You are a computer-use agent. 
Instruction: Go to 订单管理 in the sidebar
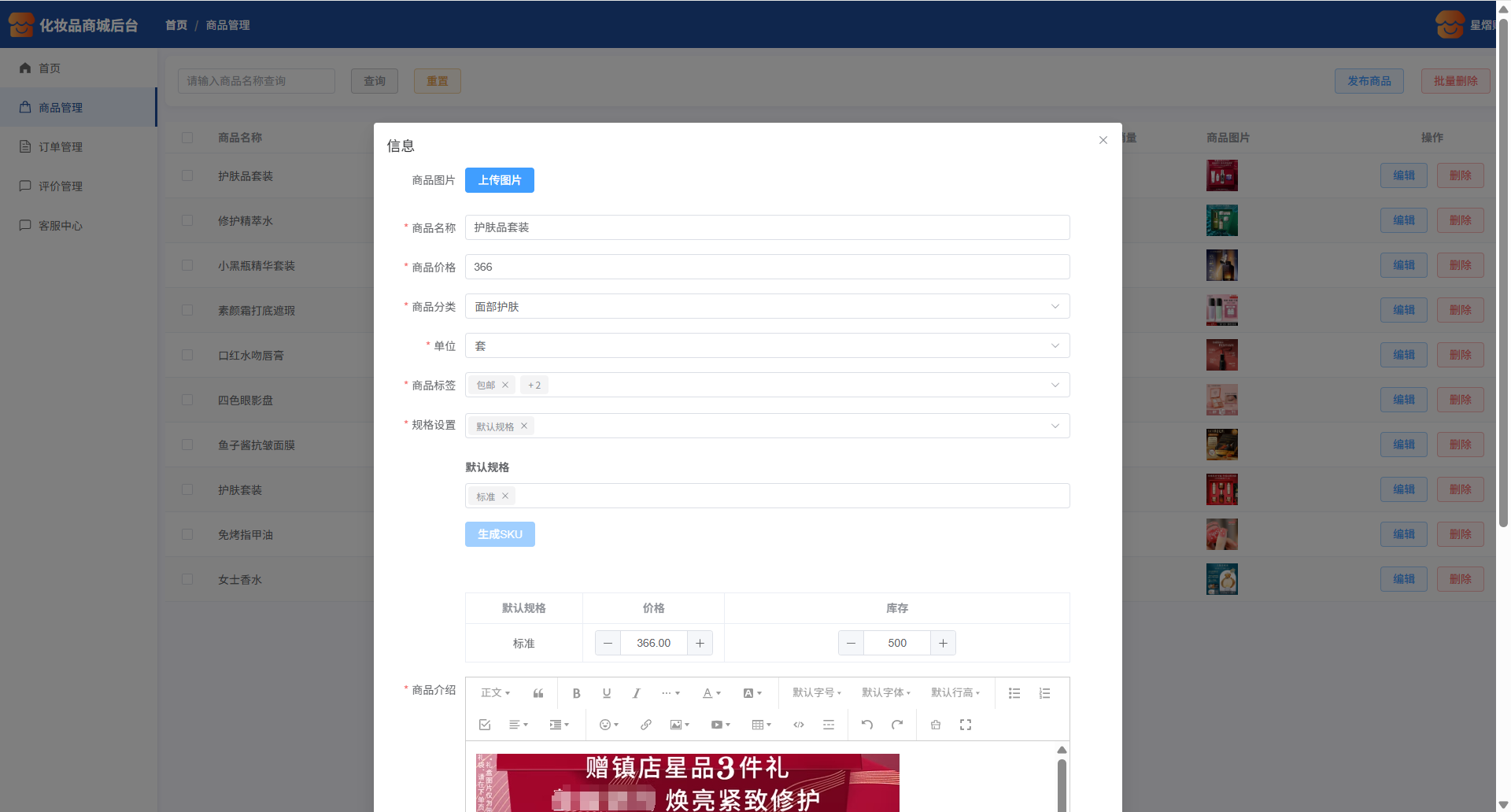[61, 147]
